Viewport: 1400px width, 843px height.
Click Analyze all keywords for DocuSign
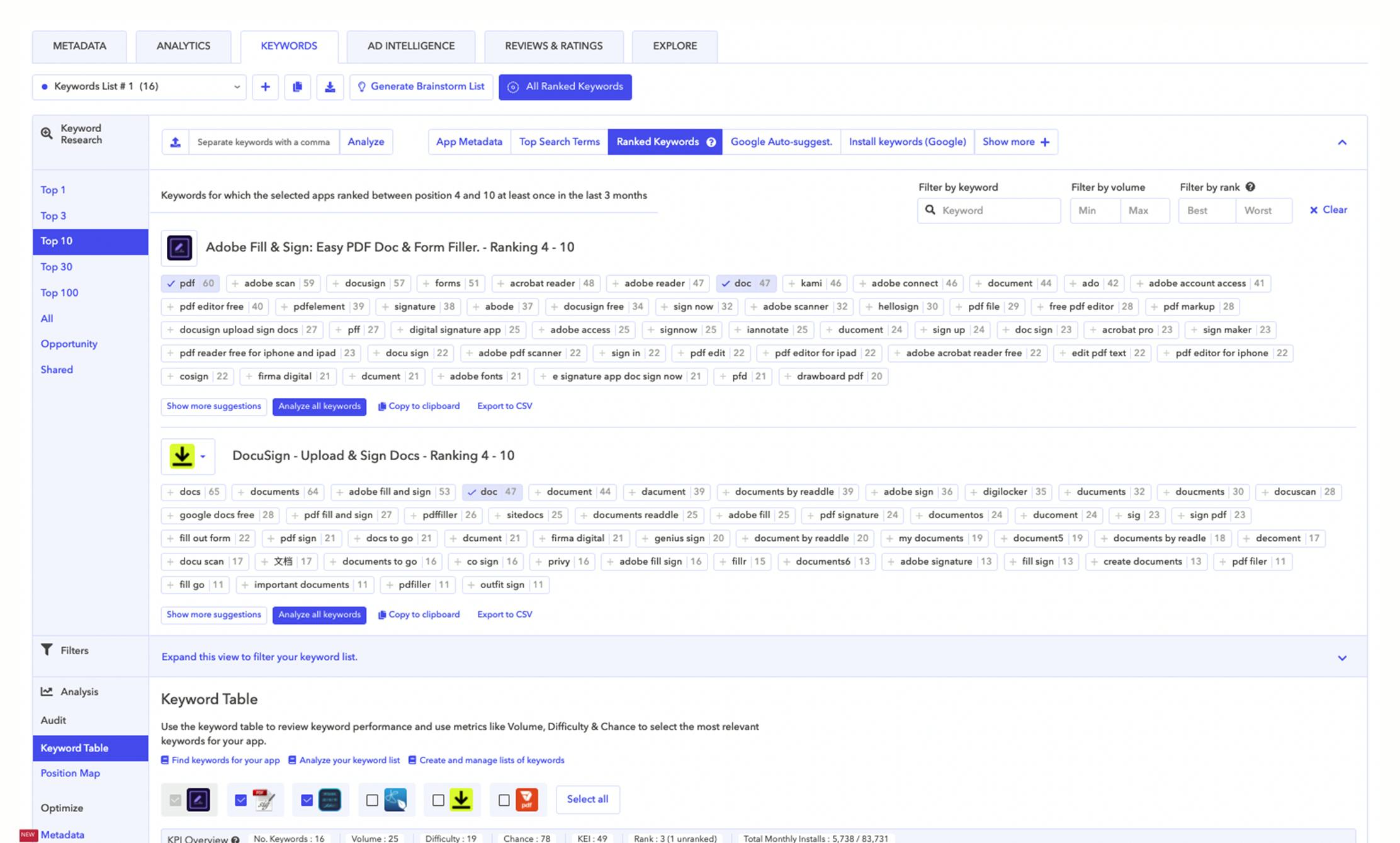pos(319,614)
